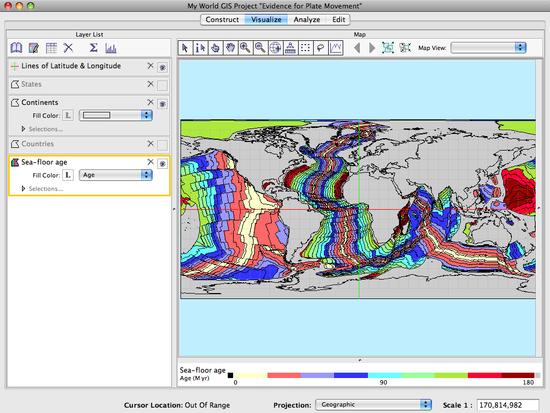Screen dimensions: 550x413
Task: Go to previous map view arrow
Action: (357, 48)
